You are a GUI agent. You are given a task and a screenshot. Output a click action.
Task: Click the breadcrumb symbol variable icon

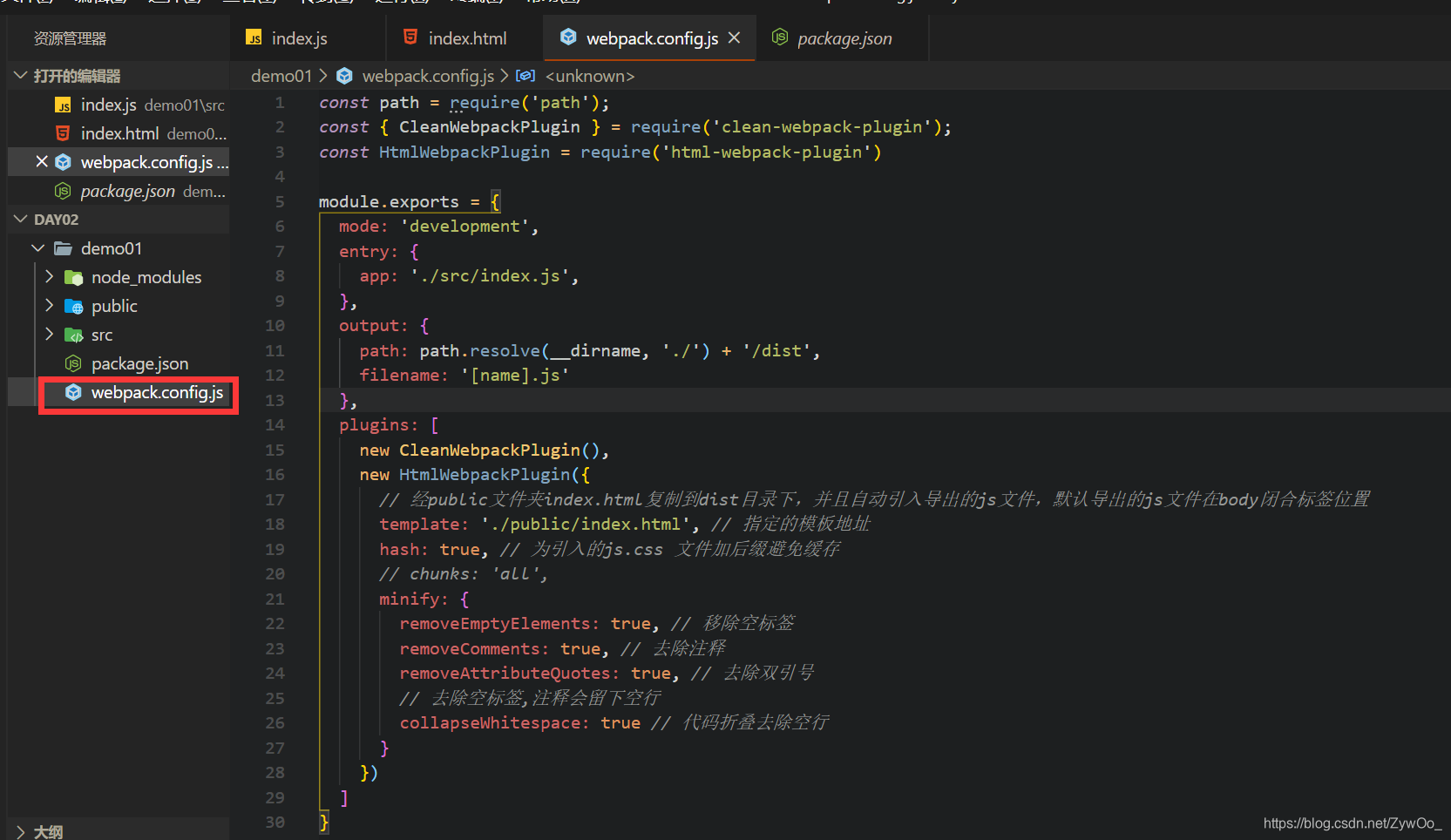[525, 76]
